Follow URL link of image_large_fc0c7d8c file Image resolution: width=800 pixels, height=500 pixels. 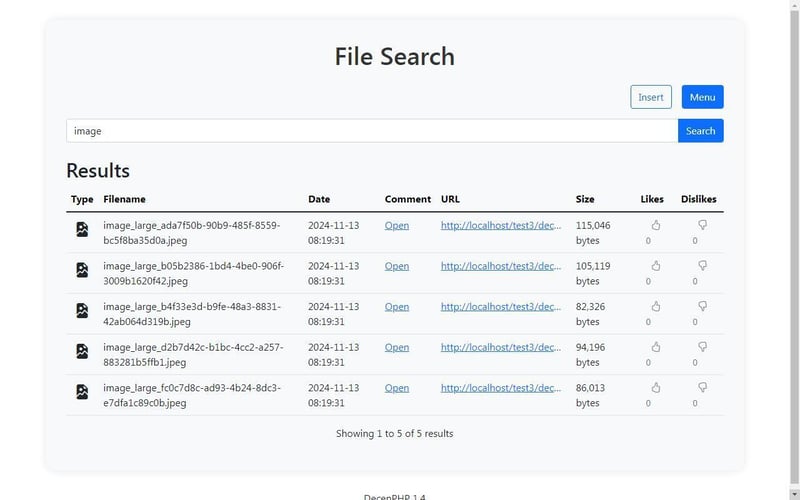tap(501, 388)
